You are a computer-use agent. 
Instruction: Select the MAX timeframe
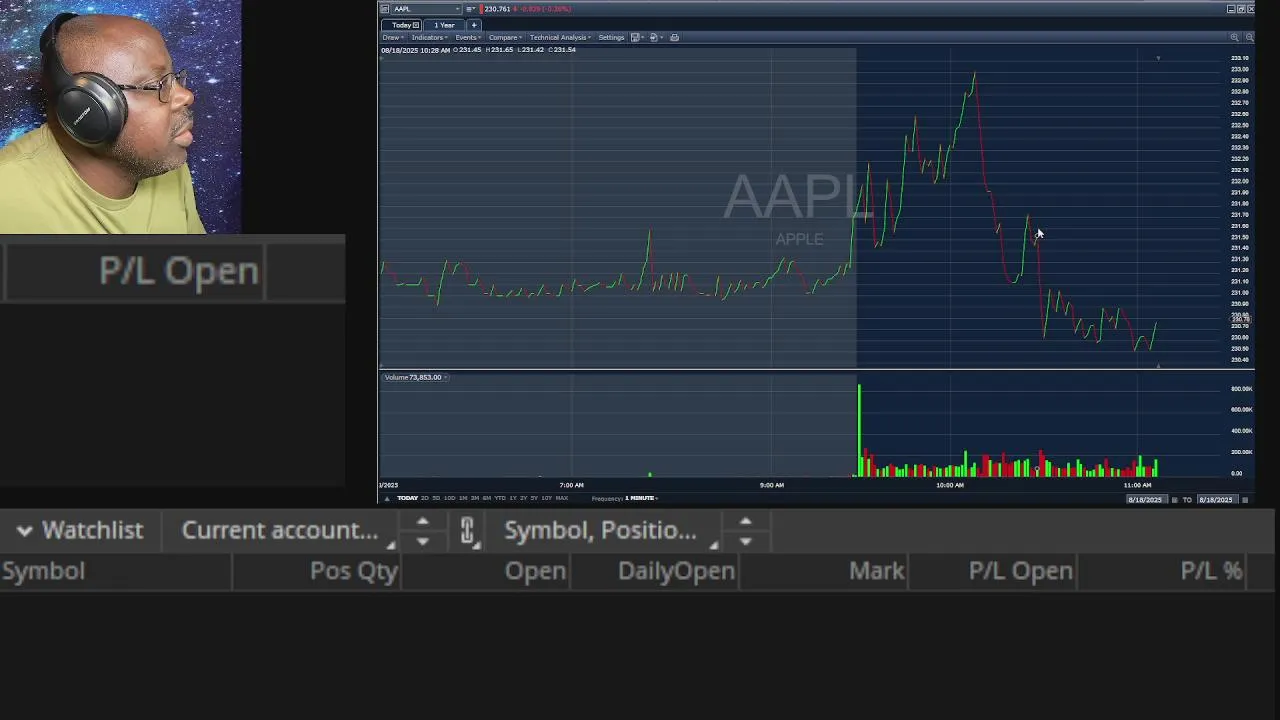[x=562, y=498]
